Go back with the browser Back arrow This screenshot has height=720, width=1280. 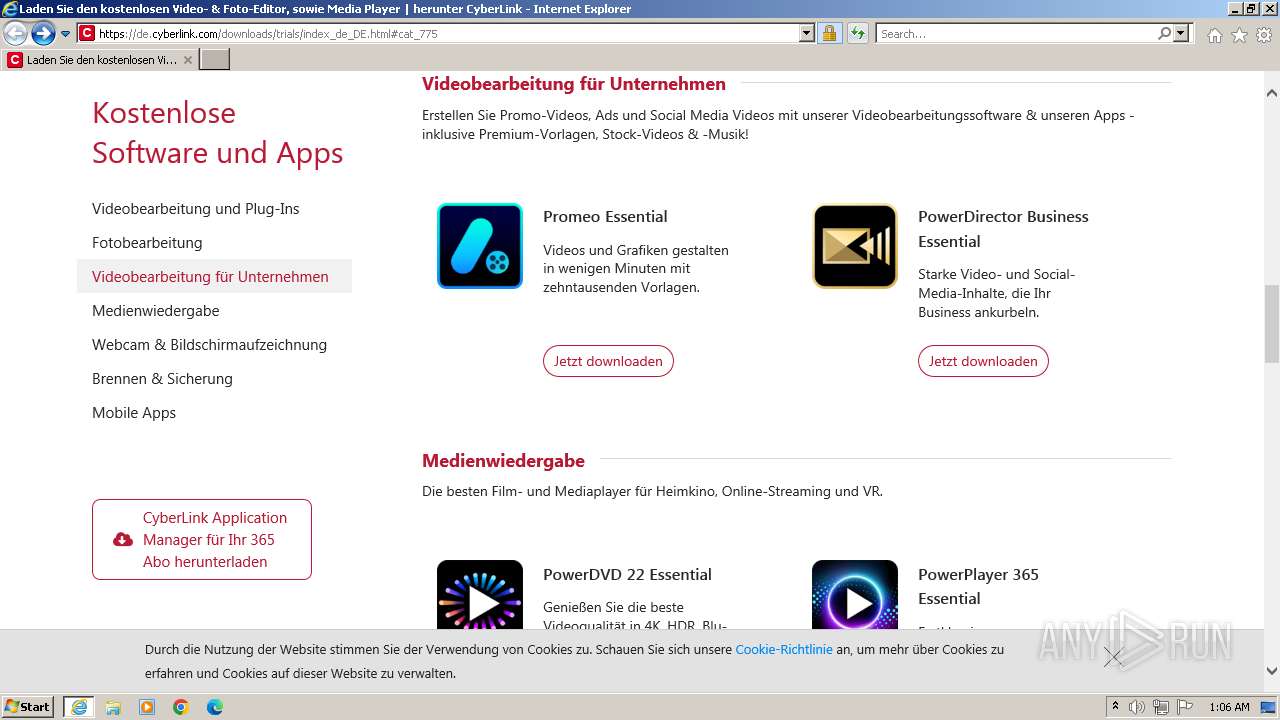click(15, 33)
